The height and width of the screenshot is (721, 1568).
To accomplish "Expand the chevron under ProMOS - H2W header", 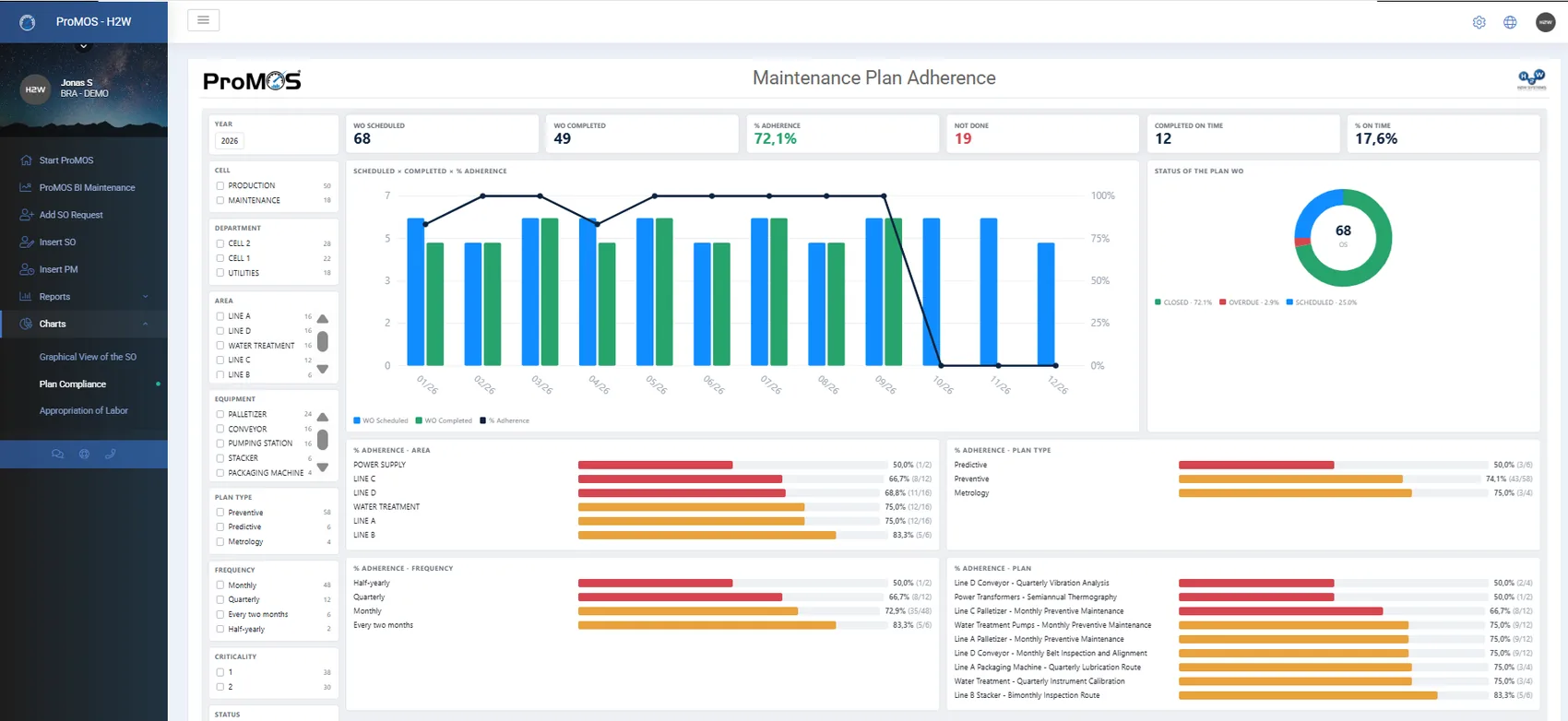I will (84, 46).
